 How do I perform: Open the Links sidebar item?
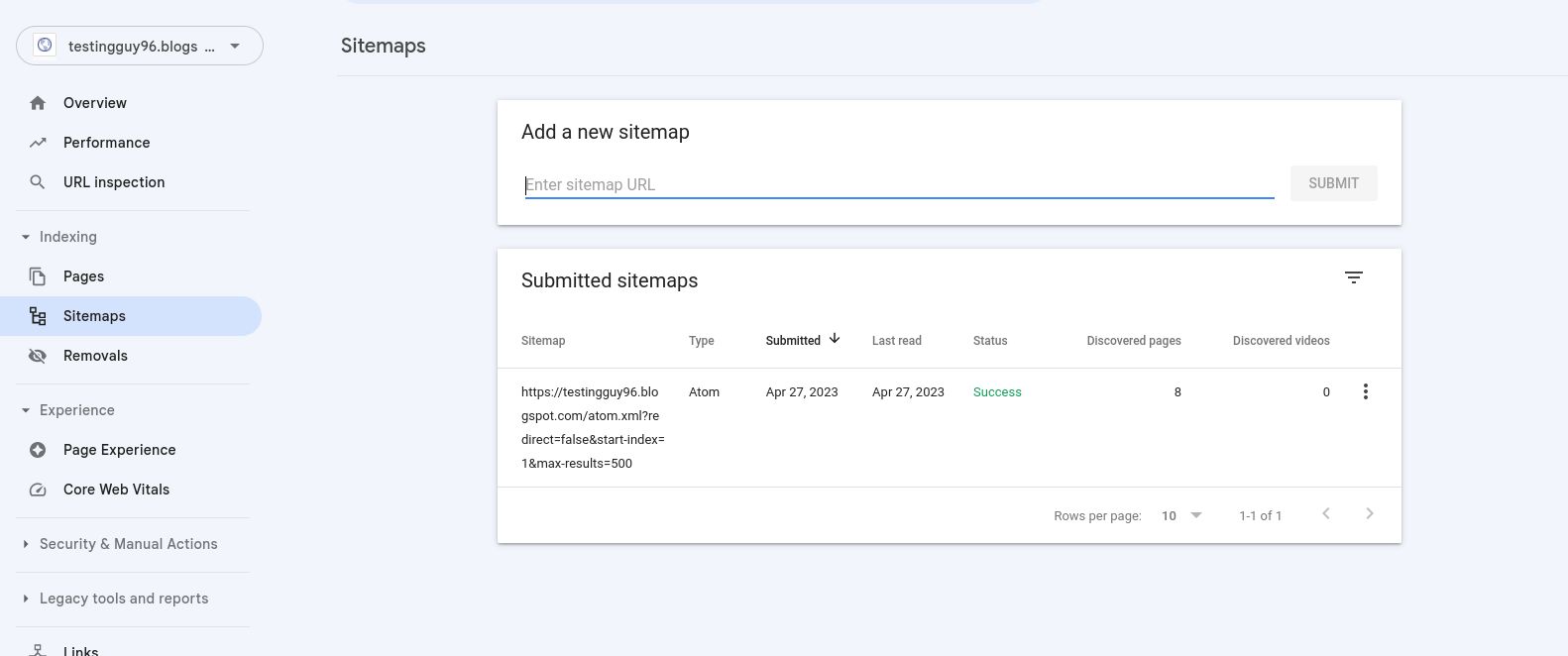point(80,650)
